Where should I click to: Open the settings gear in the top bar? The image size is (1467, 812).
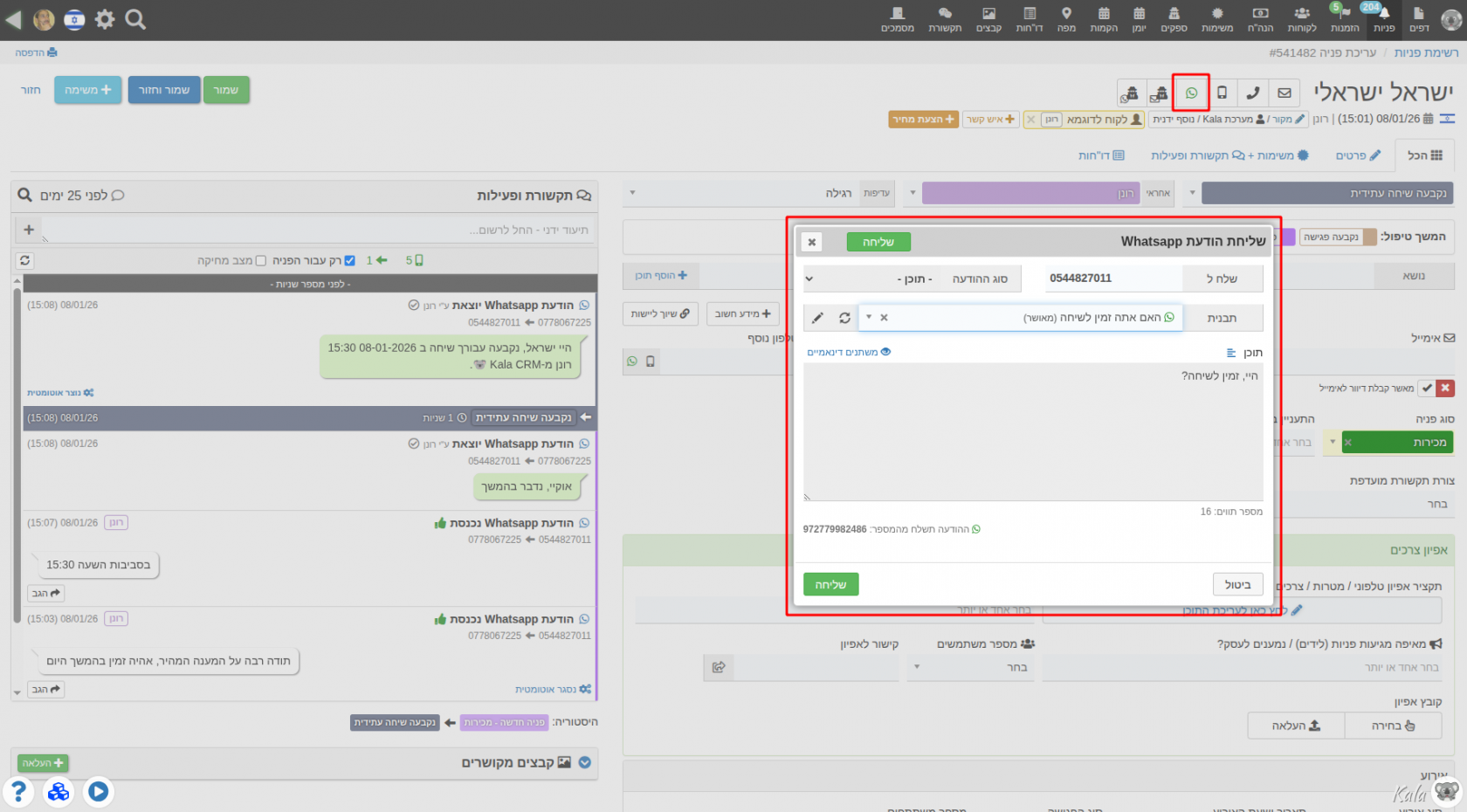[105, 19]
